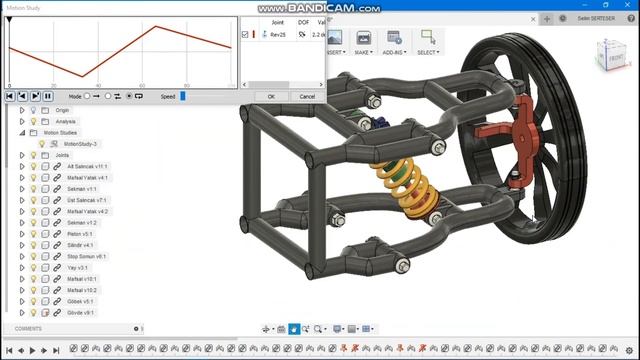
Task: Select the Mafsal Yatak v4:2 component
Action: [87, 211]
